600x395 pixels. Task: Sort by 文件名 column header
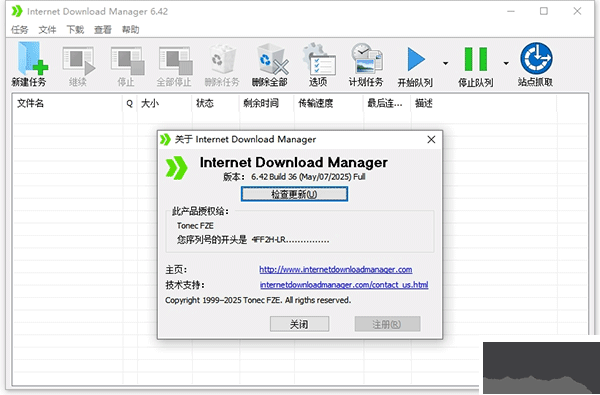(x=68, y=103)
